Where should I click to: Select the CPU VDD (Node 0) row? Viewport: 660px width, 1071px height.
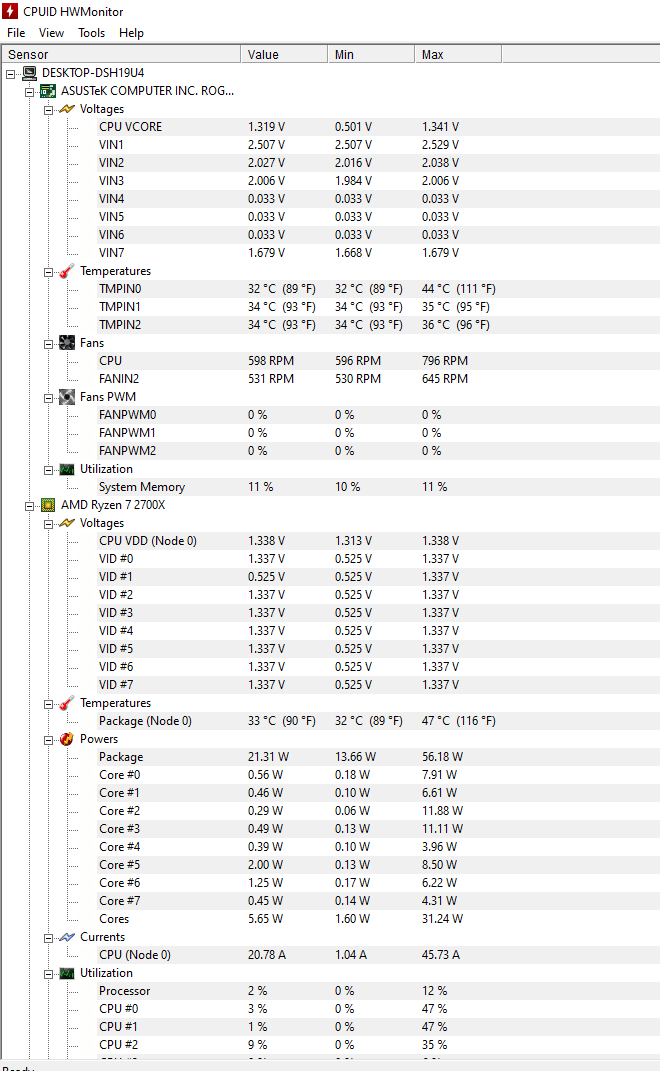(x=378, y=541)
